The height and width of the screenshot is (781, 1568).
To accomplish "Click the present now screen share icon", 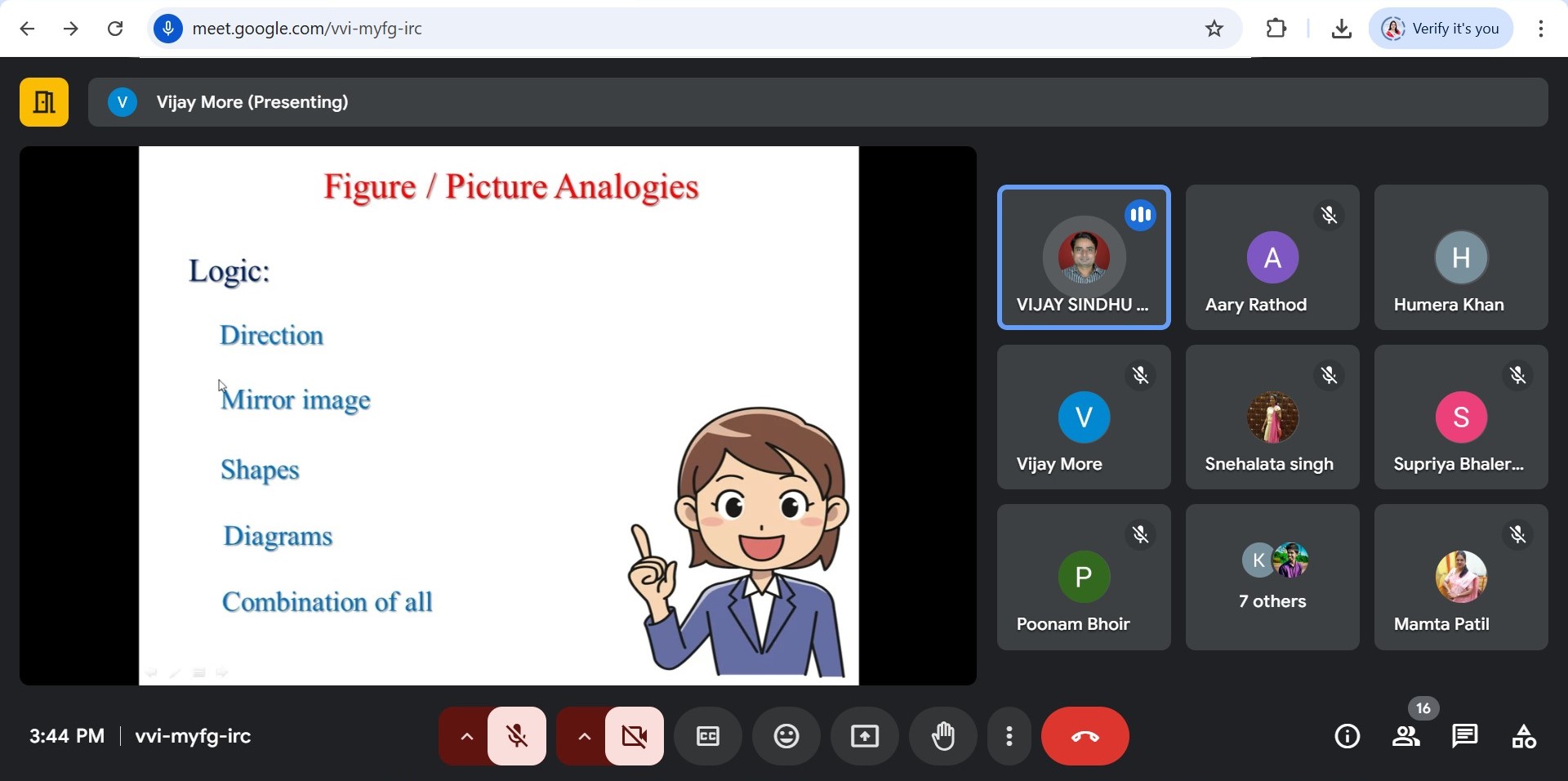I will (x=865, y=736).
